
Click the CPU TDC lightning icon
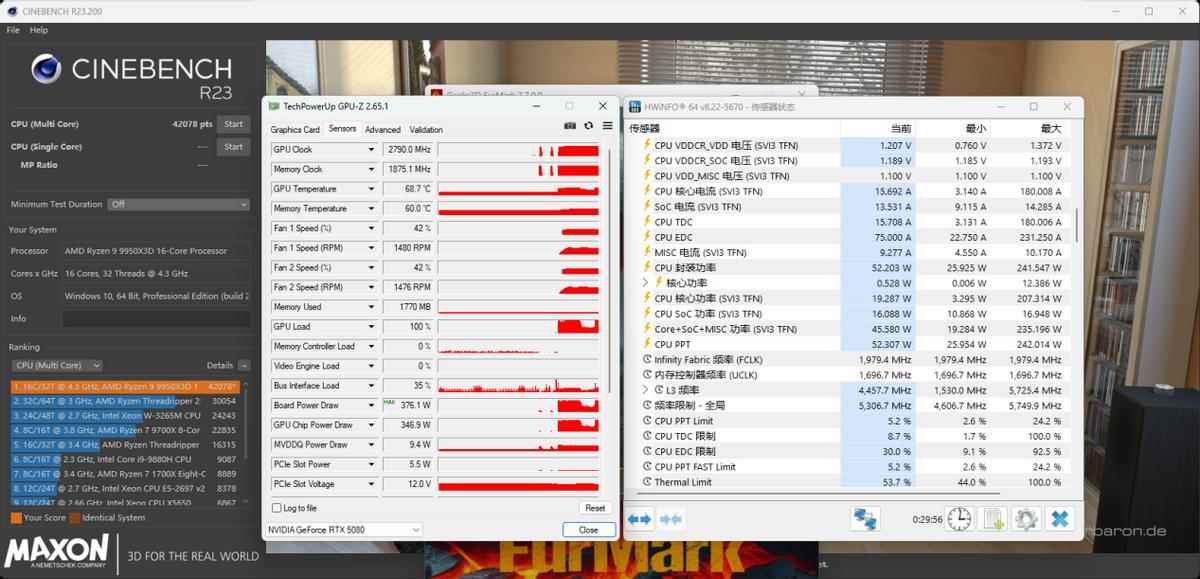[647, 222]
